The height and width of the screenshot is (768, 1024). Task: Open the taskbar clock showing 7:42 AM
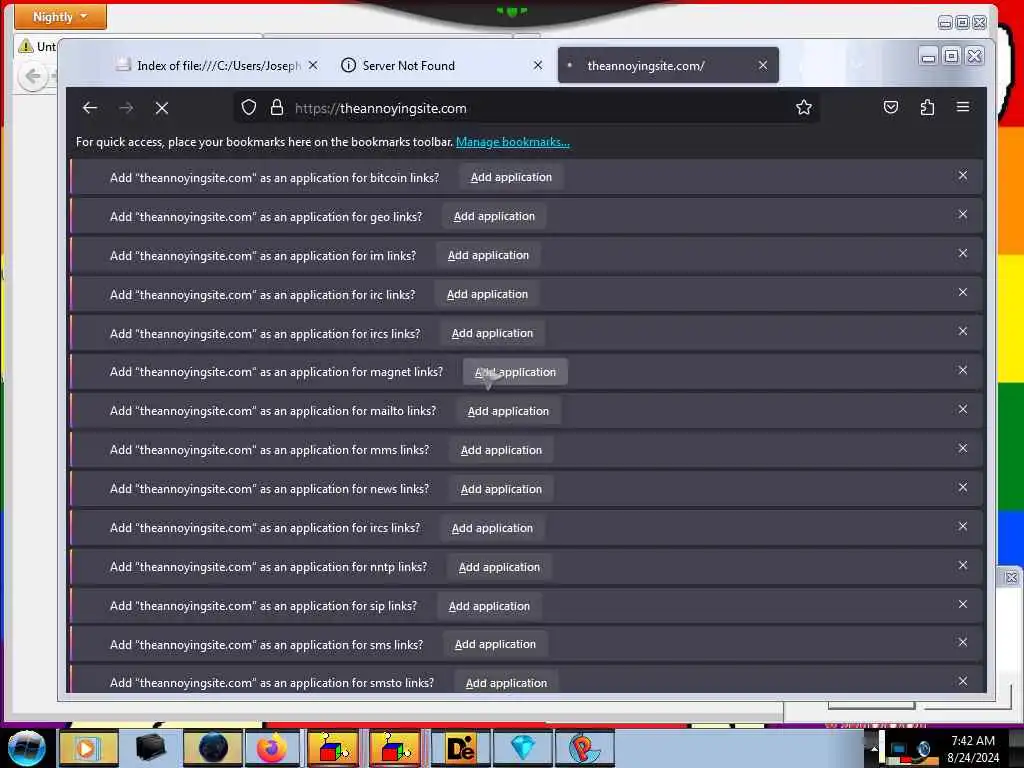coord(973,748)
